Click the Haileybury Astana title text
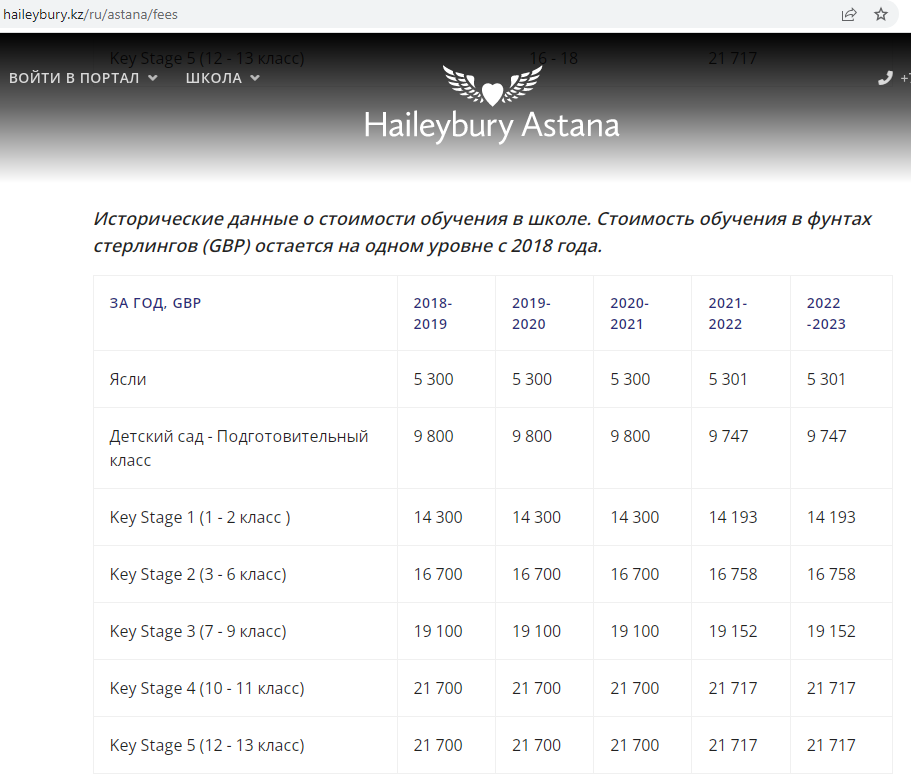911x774 pixels. point(491,126)
